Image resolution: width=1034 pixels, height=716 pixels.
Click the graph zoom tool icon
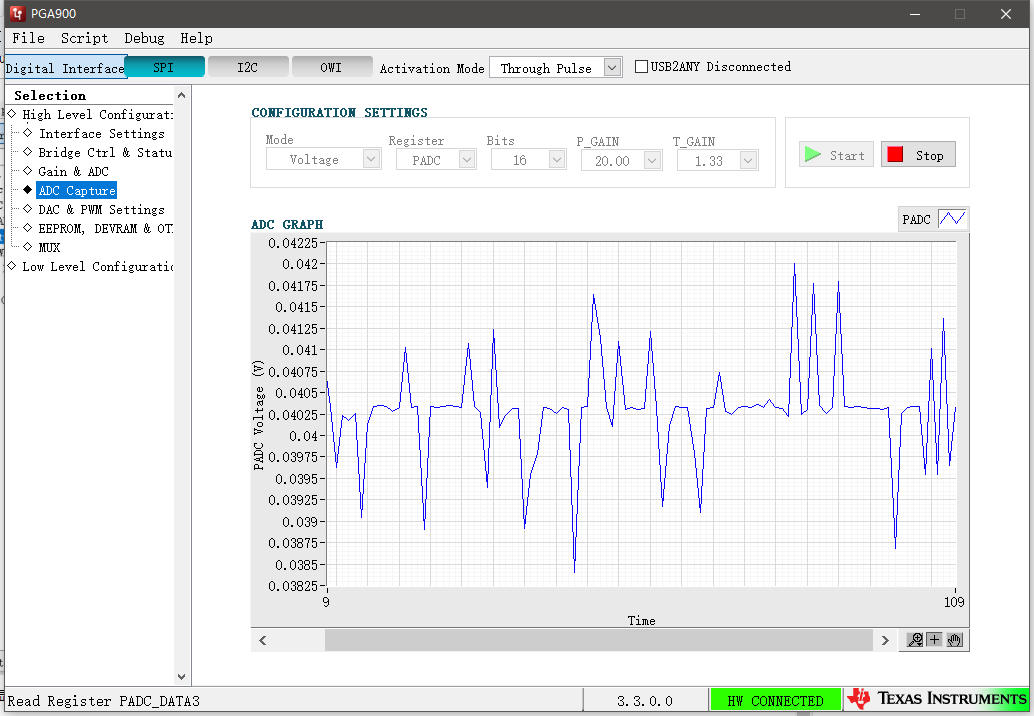915,640
